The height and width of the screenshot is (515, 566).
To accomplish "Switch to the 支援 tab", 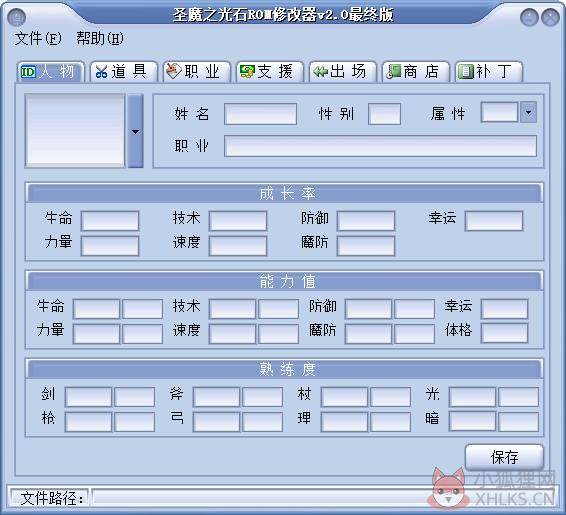I will pyautogui.click(x=270, y=71).
